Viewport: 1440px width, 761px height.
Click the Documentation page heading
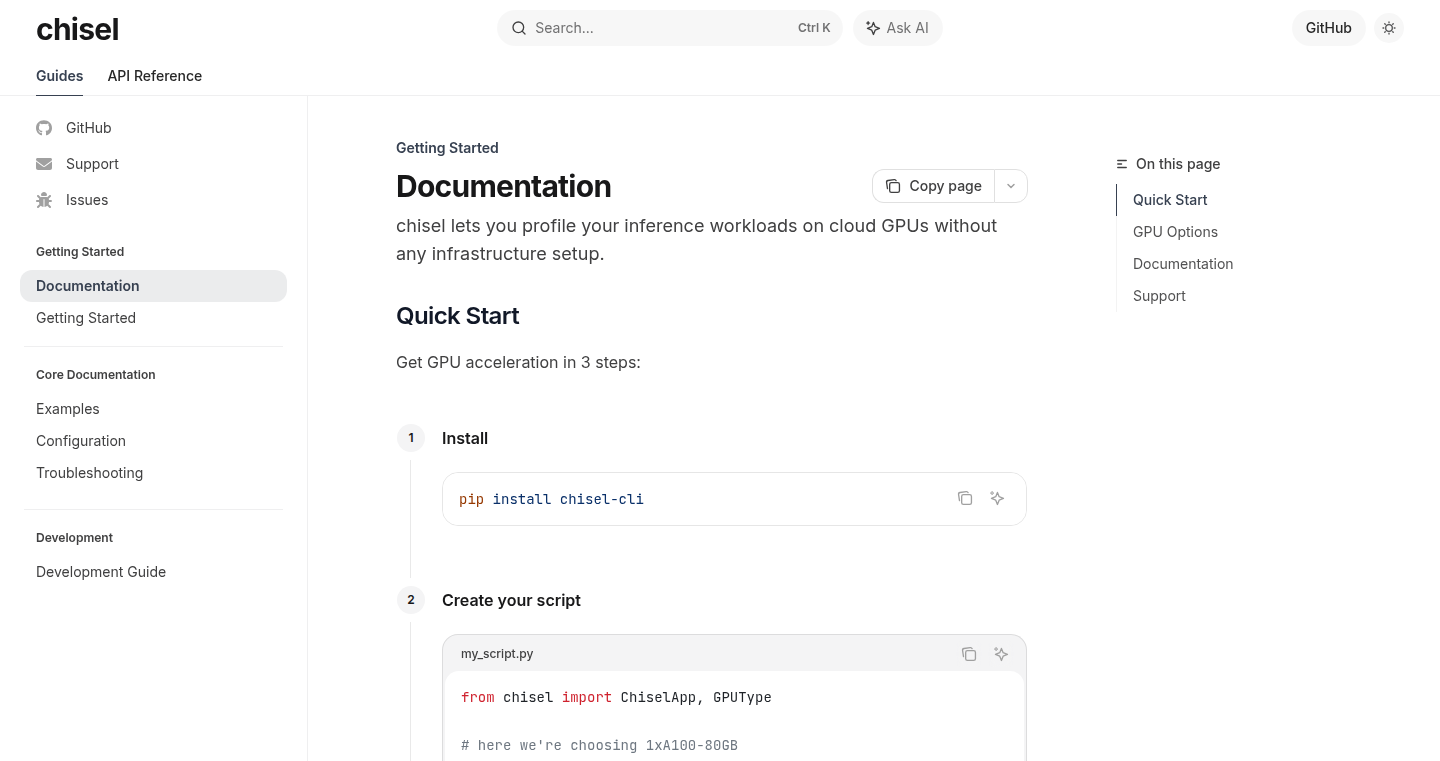point(503,186)
